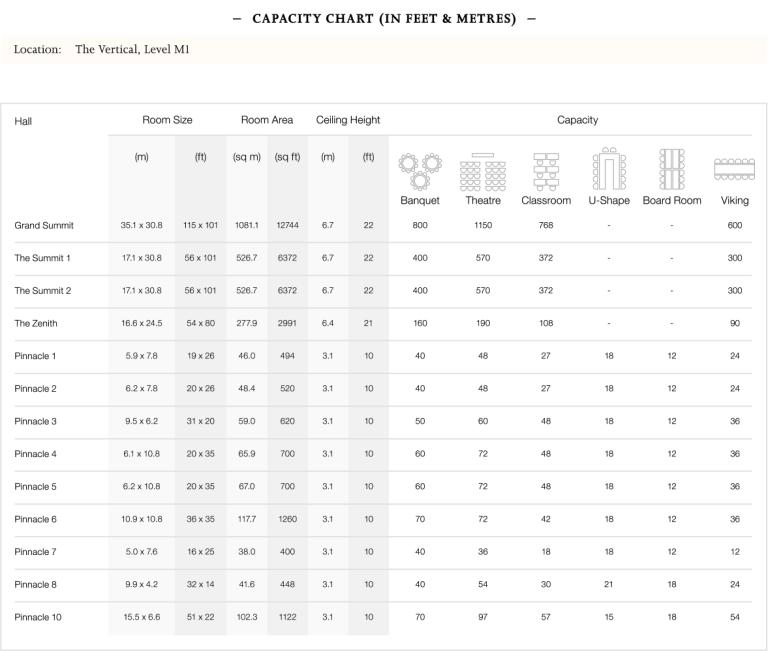Image resolution: width=768 pixels, height=651 pixels.
Task: Click the Hall column header
Action: (23, 121)
